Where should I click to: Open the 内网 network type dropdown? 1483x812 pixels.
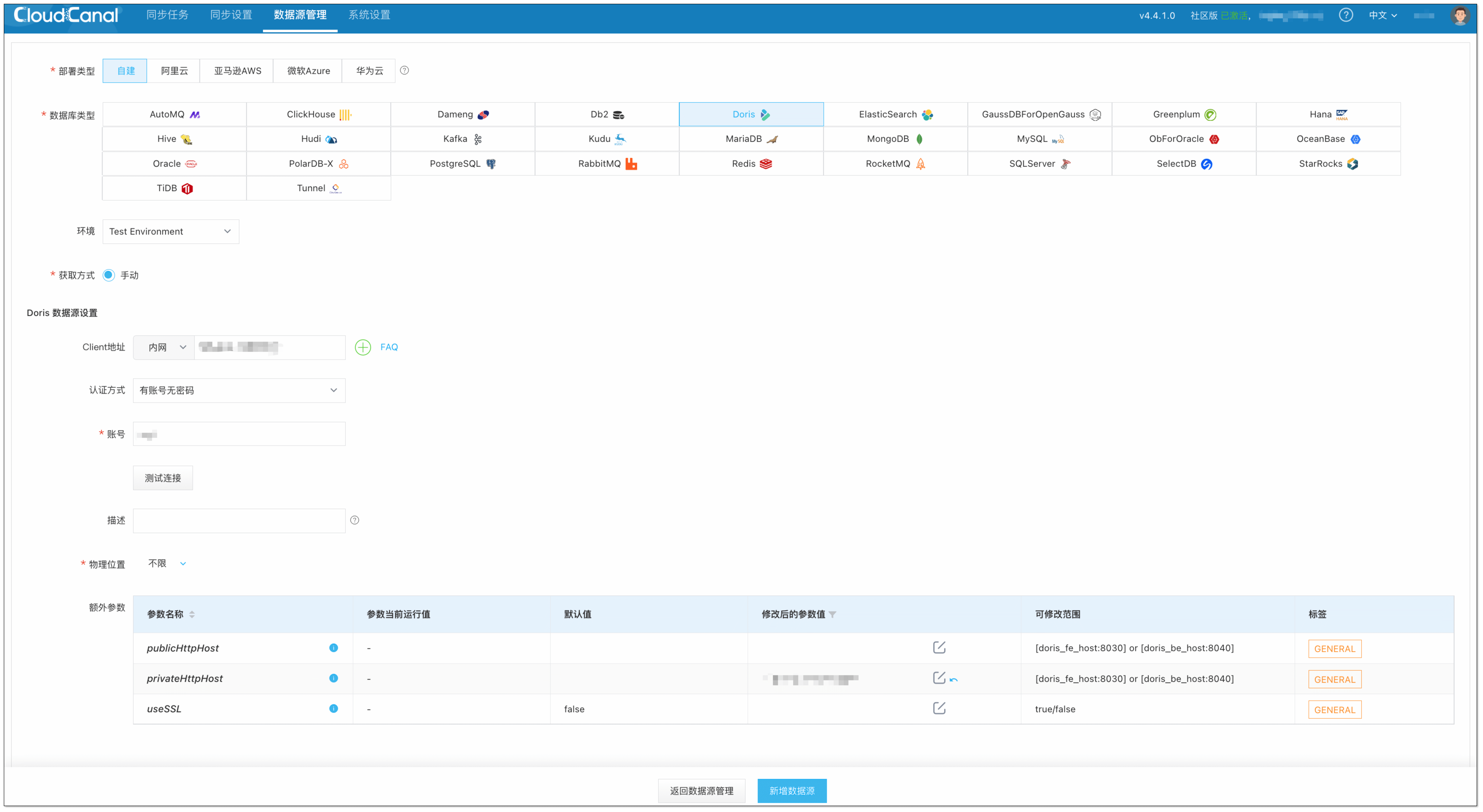(x=164, y=347)
